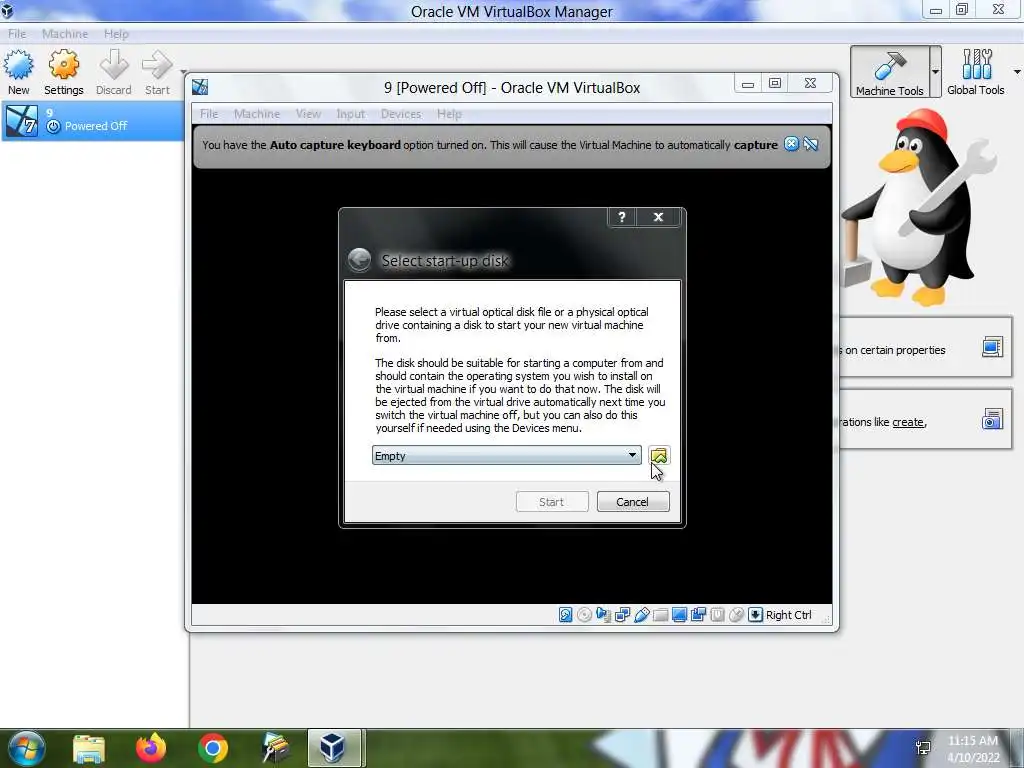Open the Input menu in the VM window

351,114
